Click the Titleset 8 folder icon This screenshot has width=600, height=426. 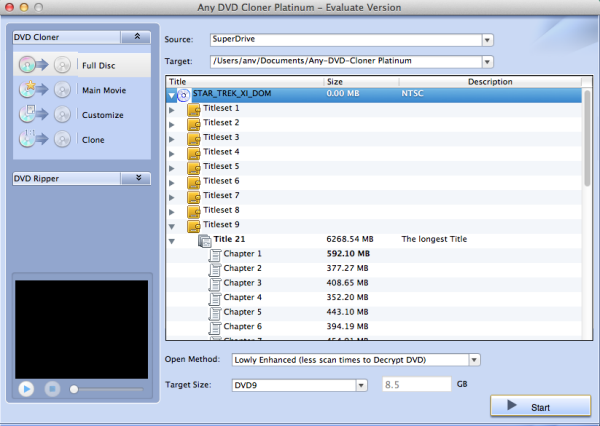pyautogui.click(x=194, y=211)
